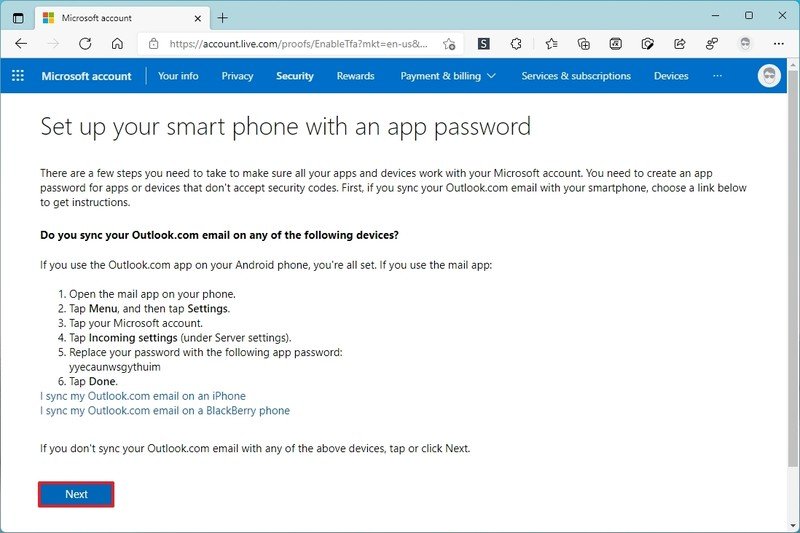Click the page heading Set up your smart phone
The width and height of the screenshot is (800, 533).
[x=286, y=127]
